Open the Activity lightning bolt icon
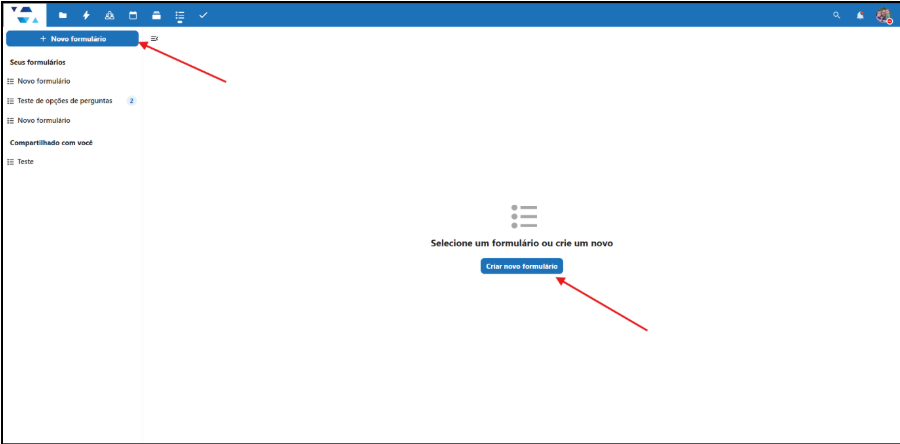The image size is (900, 444). (86, 15)
